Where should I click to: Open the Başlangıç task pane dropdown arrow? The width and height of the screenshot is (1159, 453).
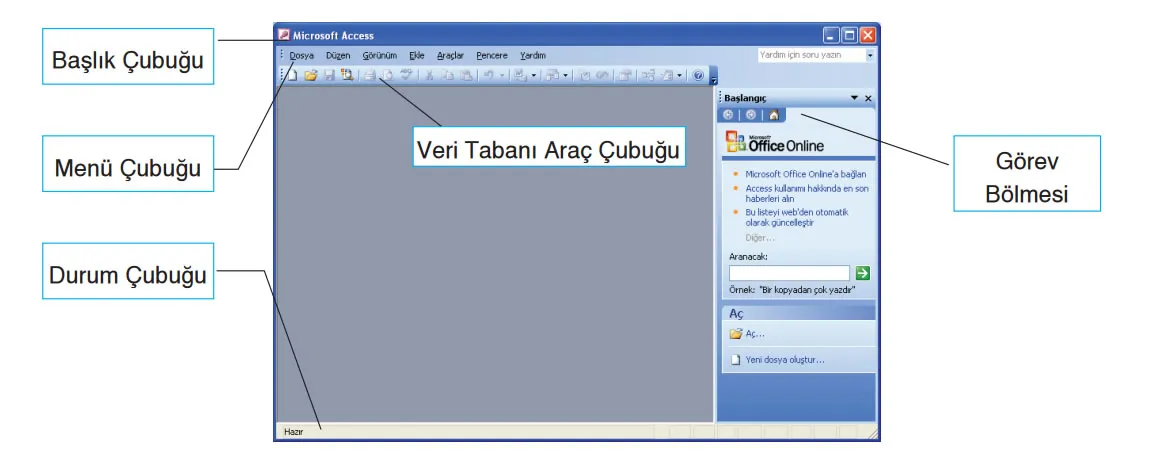click(854, 98)
